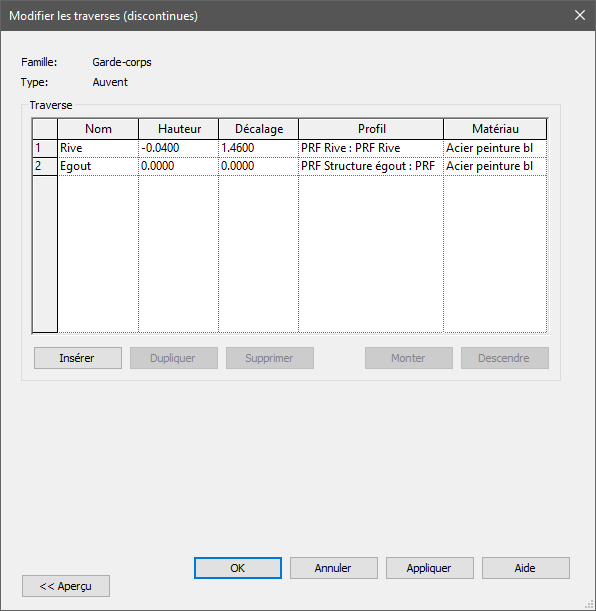Collapse the preview with << Aperçu

(66, 586)
